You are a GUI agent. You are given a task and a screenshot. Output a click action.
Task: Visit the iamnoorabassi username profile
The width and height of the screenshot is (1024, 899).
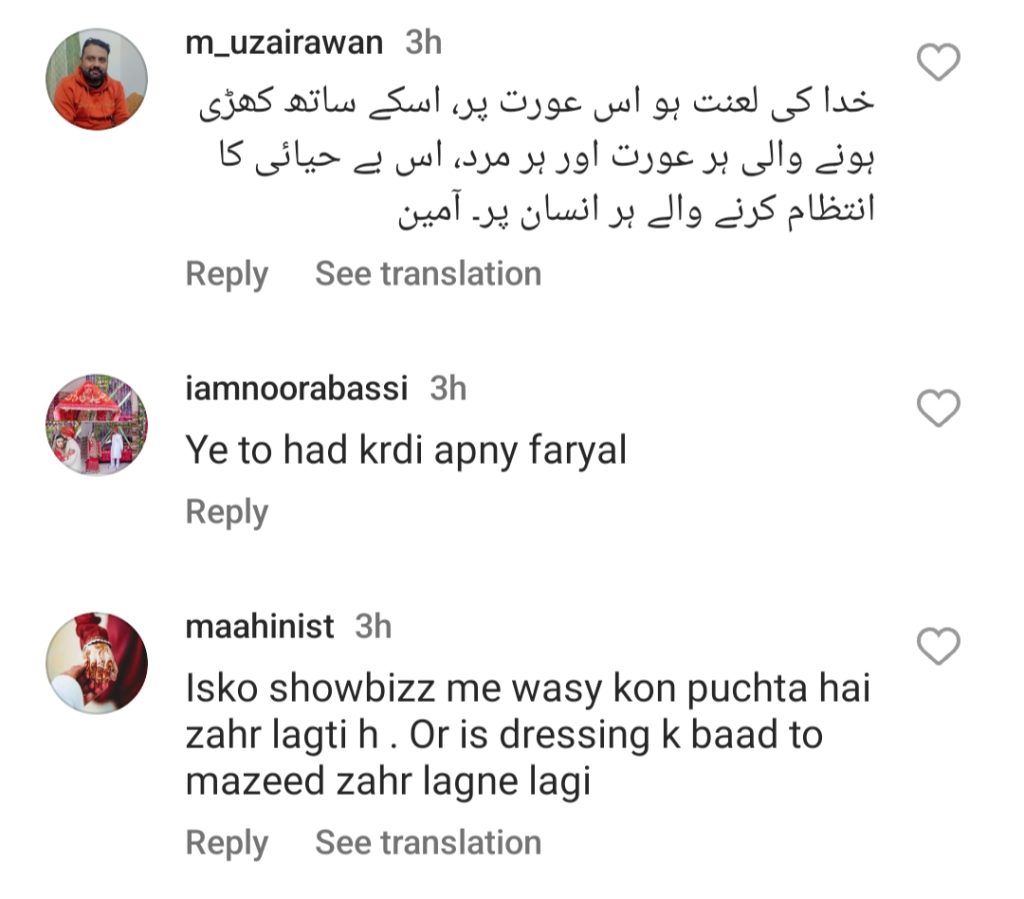coord(296,388)
